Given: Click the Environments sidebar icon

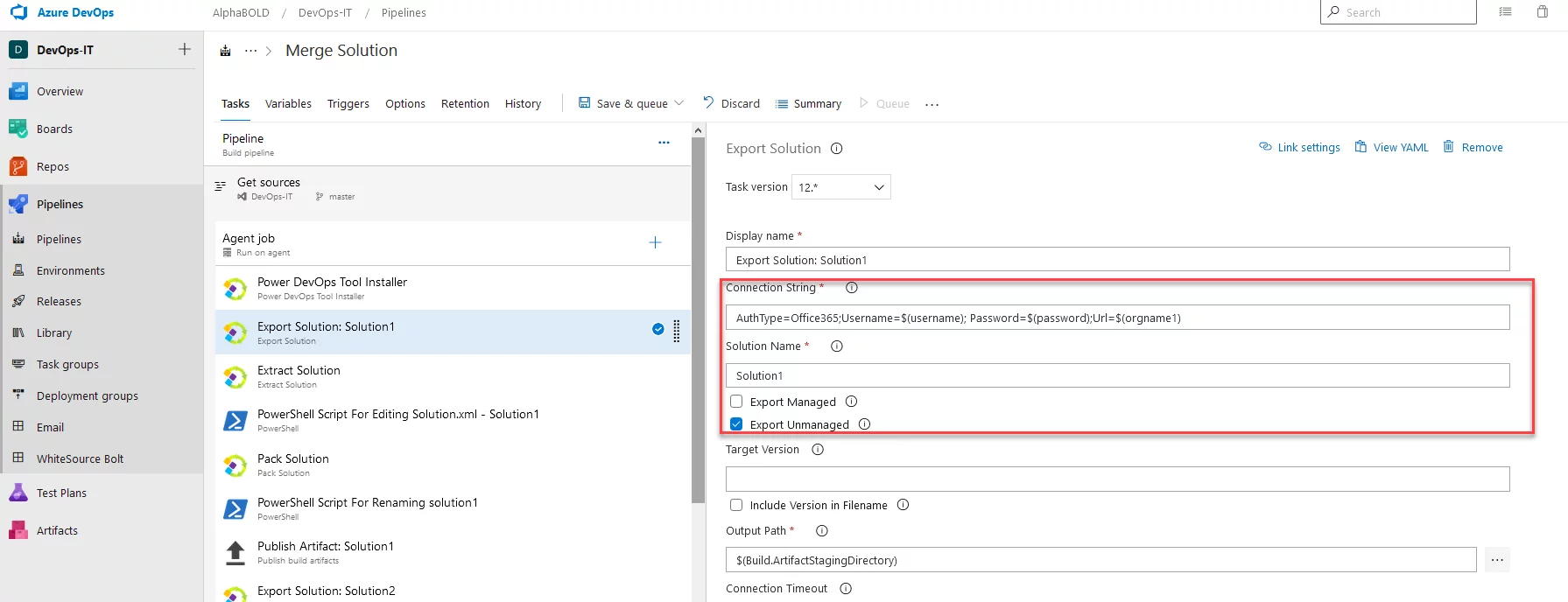Looking at the screenshot, I should (x=18, y=270).
